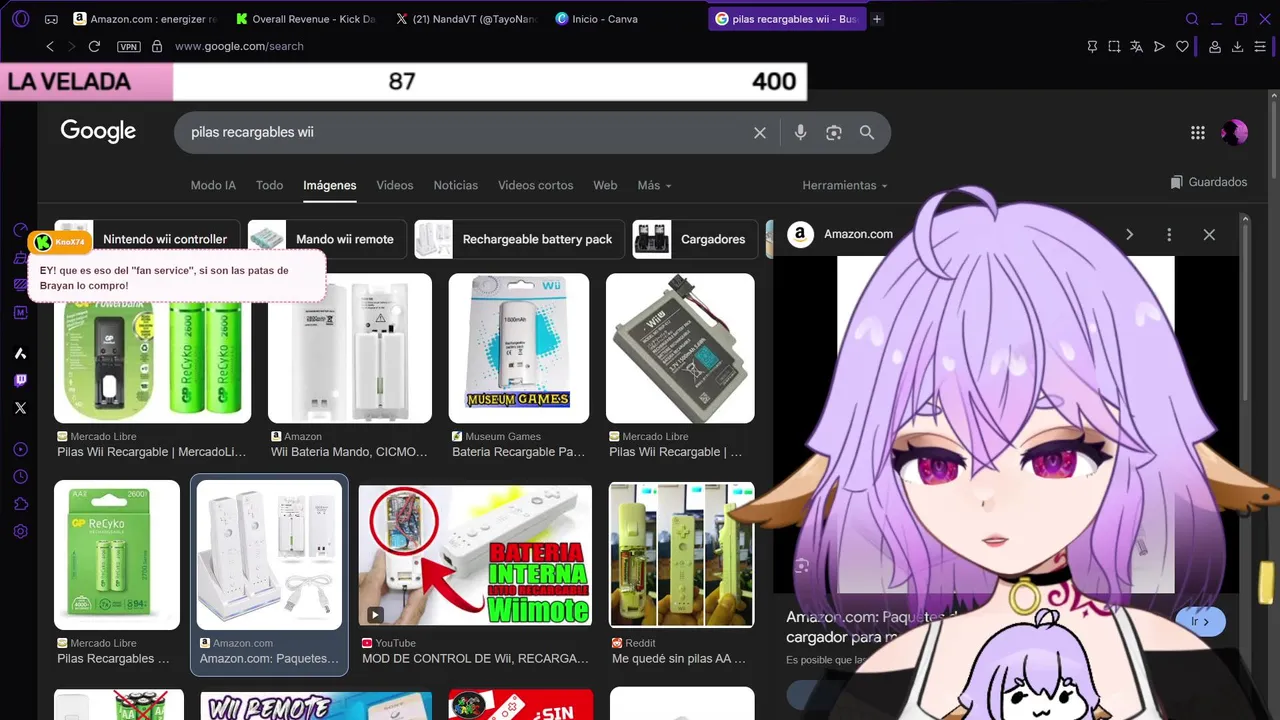Switch to the Web results tab
This screenshot has height=720, width=1280.
tap(605, 185)
